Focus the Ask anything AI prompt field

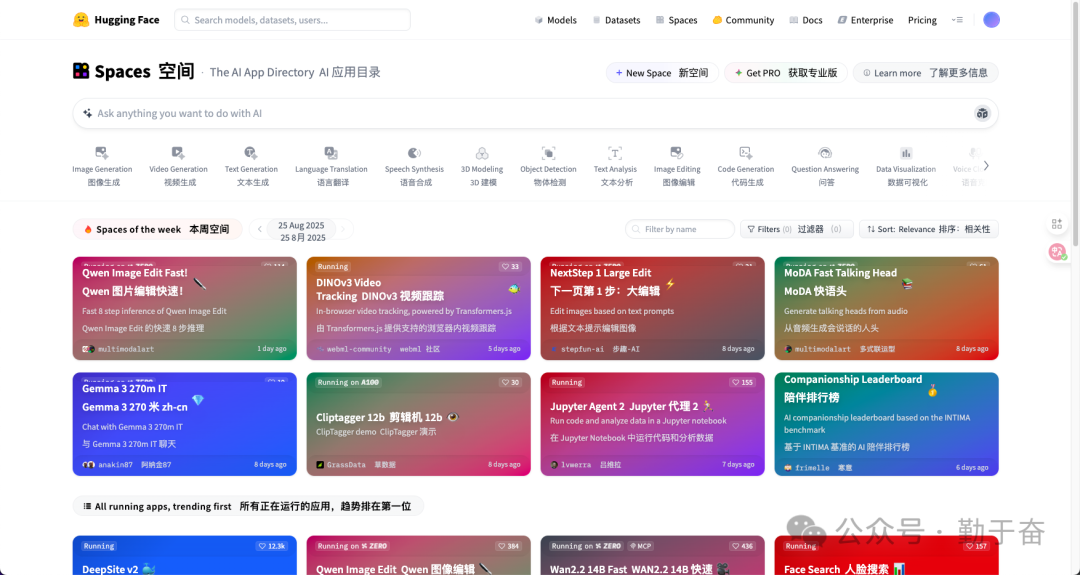[x=535, y=114]
